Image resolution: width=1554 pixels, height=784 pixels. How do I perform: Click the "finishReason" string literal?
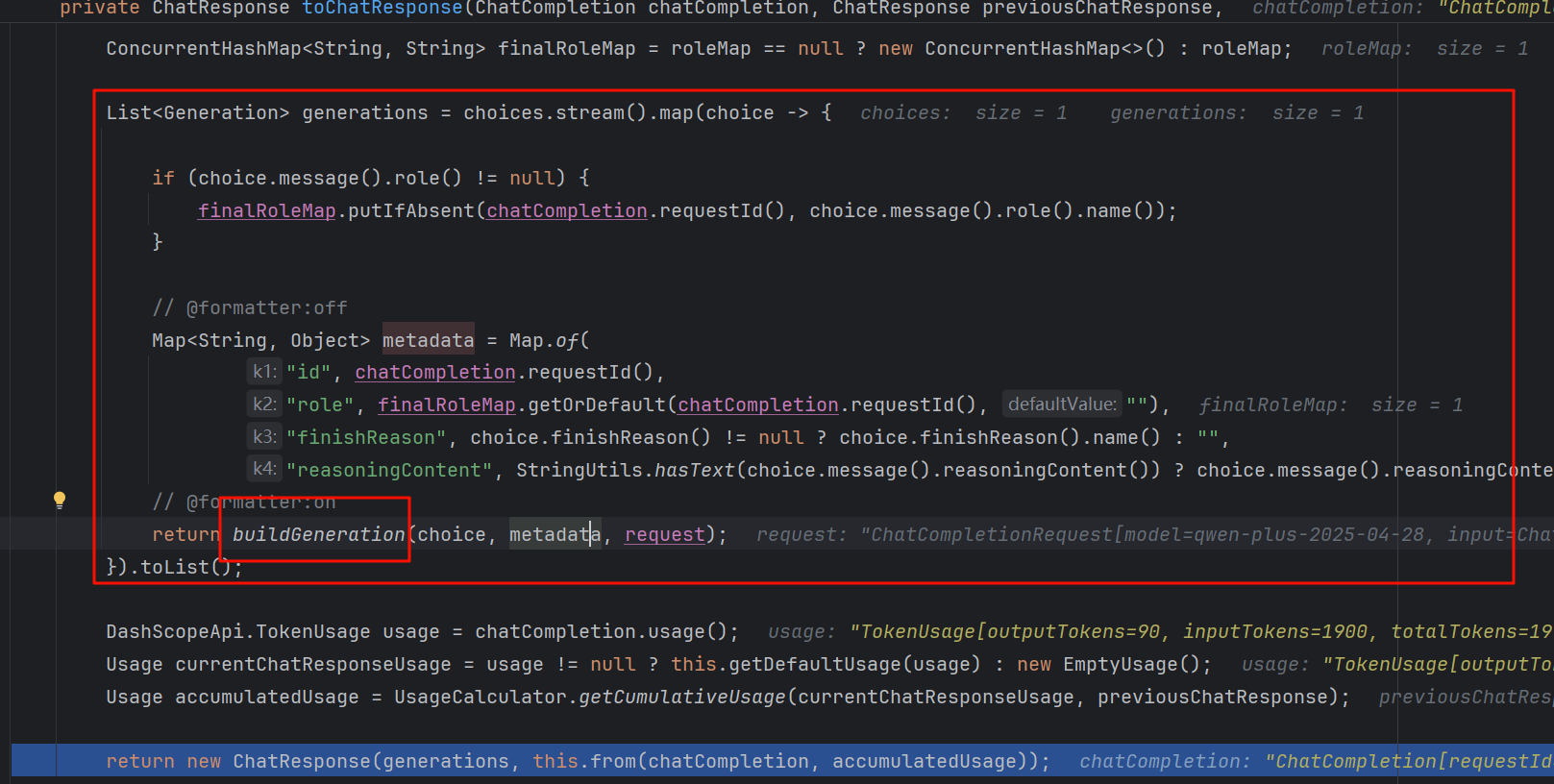366,437
